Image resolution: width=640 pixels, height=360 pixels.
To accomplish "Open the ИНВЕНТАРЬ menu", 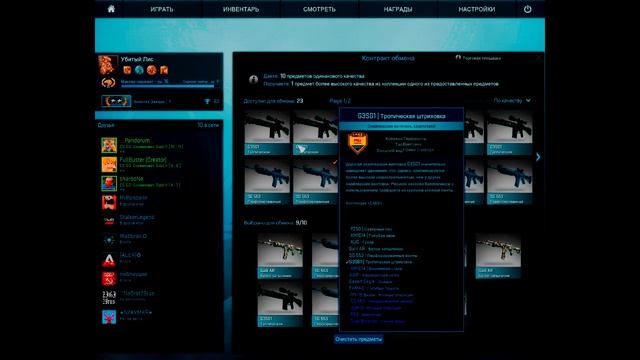I will click(241, 9).
